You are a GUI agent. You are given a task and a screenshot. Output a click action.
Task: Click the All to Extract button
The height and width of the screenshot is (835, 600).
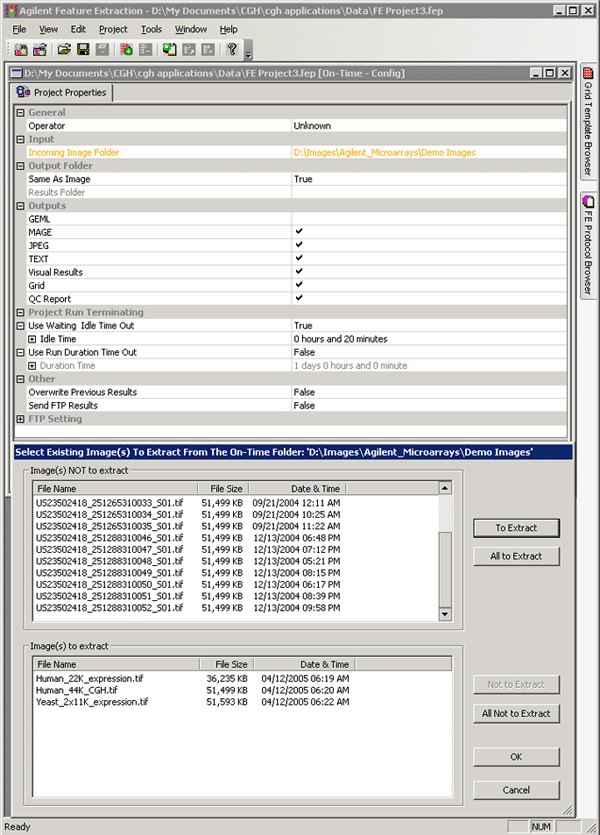coord(516,557)
